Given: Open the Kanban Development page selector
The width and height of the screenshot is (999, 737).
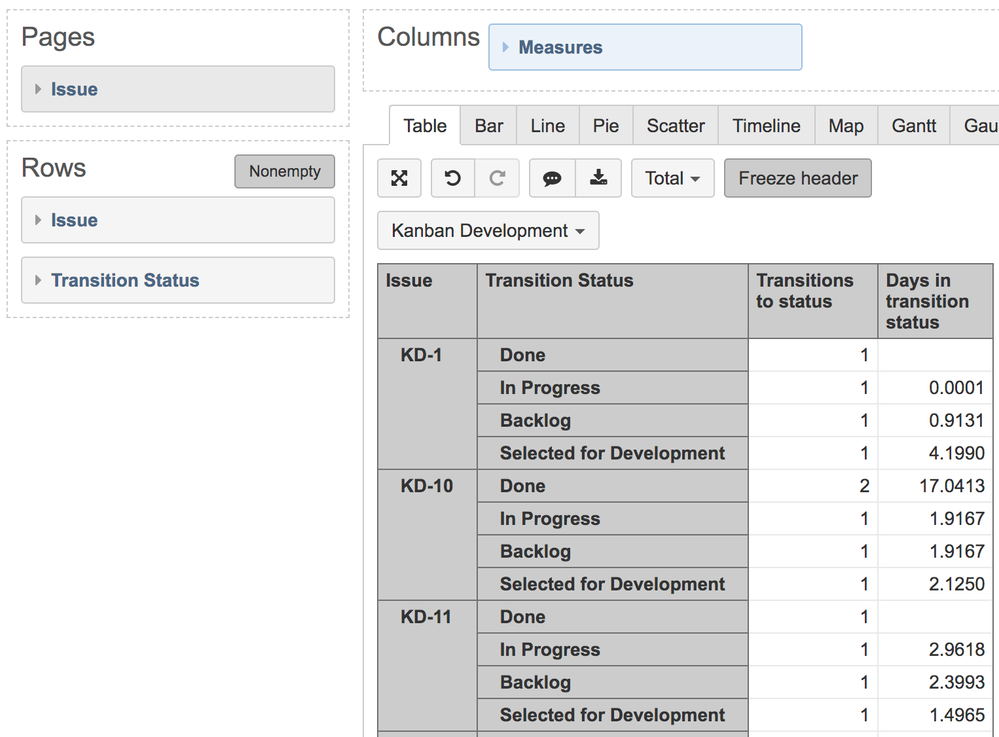Looking at the screenshot, I should [488, 231].
